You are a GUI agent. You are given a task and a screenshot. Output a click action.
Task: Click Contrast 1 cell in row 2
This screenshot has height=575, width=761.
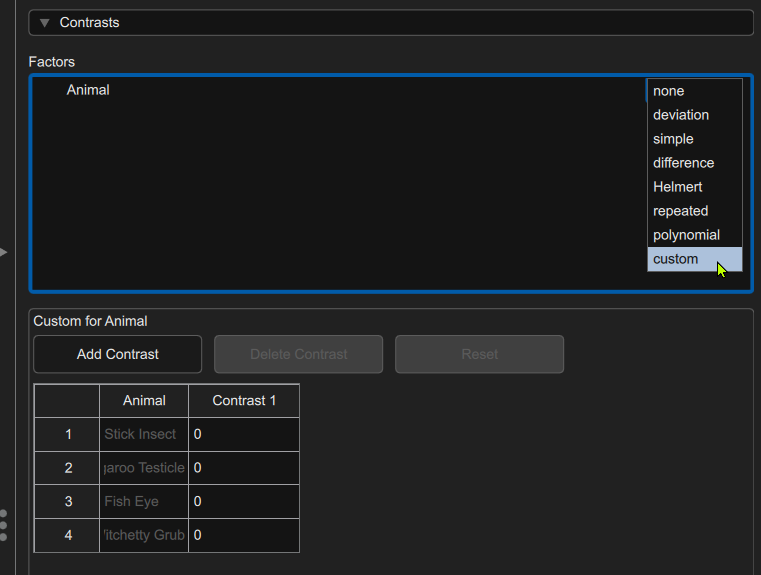243,468
